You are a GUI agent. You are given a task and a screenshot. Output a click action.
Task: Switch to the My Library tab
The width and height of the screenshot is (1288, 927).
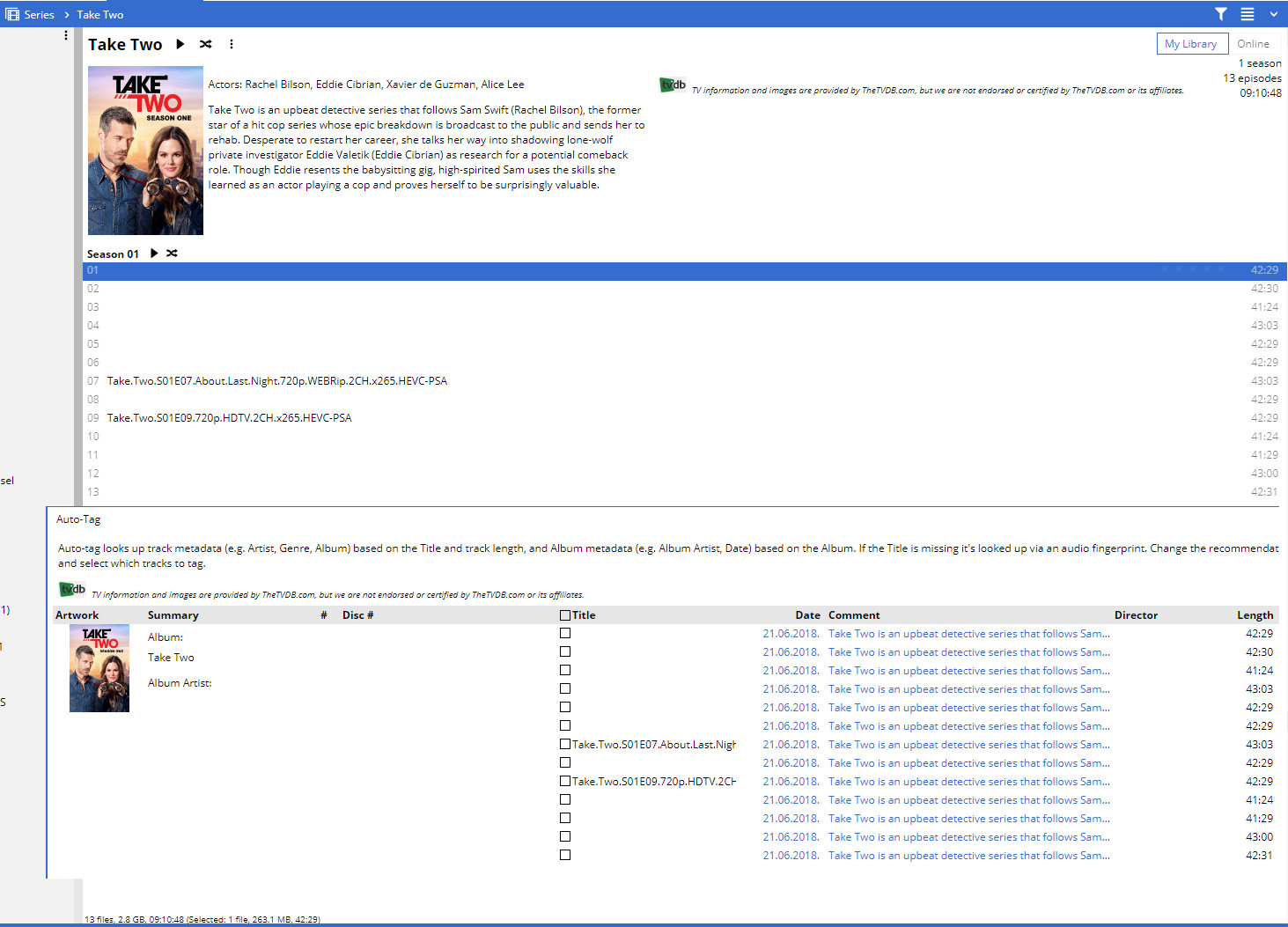(1191, 44)
